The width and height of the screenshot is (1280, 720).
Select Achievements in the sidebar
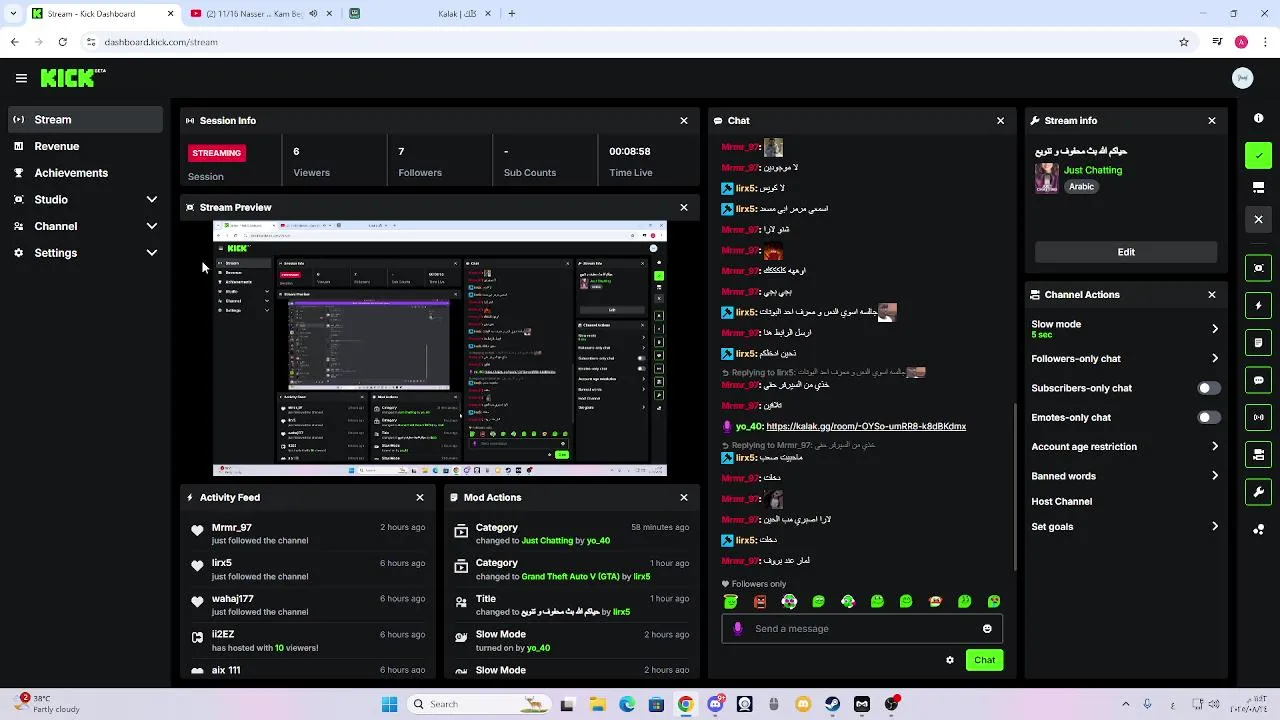pos(86,173)
